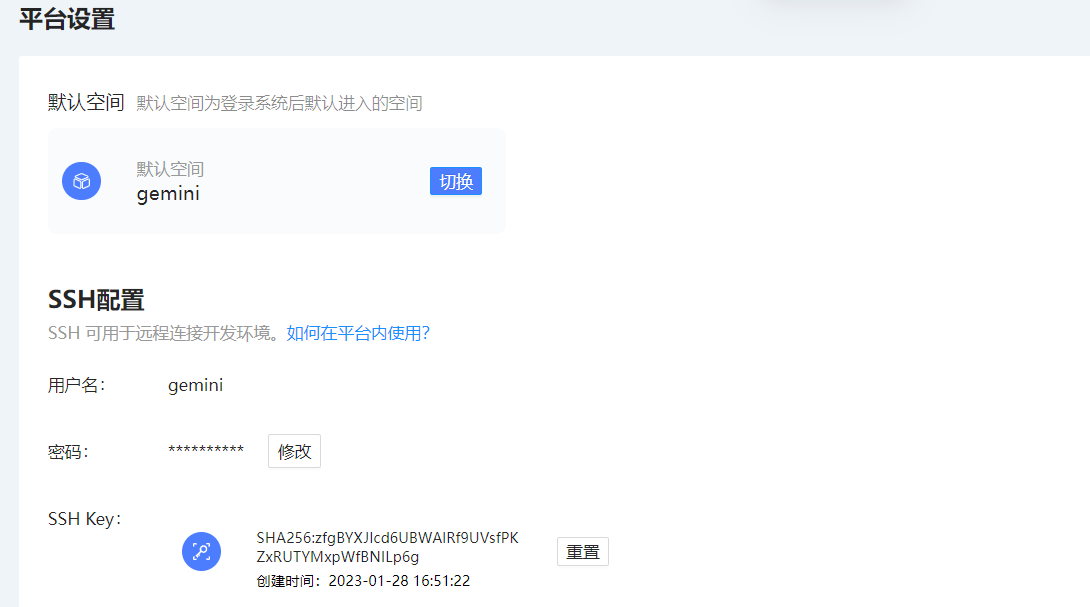Click the SSH Key field label
1090x607 pixels.
84,519
